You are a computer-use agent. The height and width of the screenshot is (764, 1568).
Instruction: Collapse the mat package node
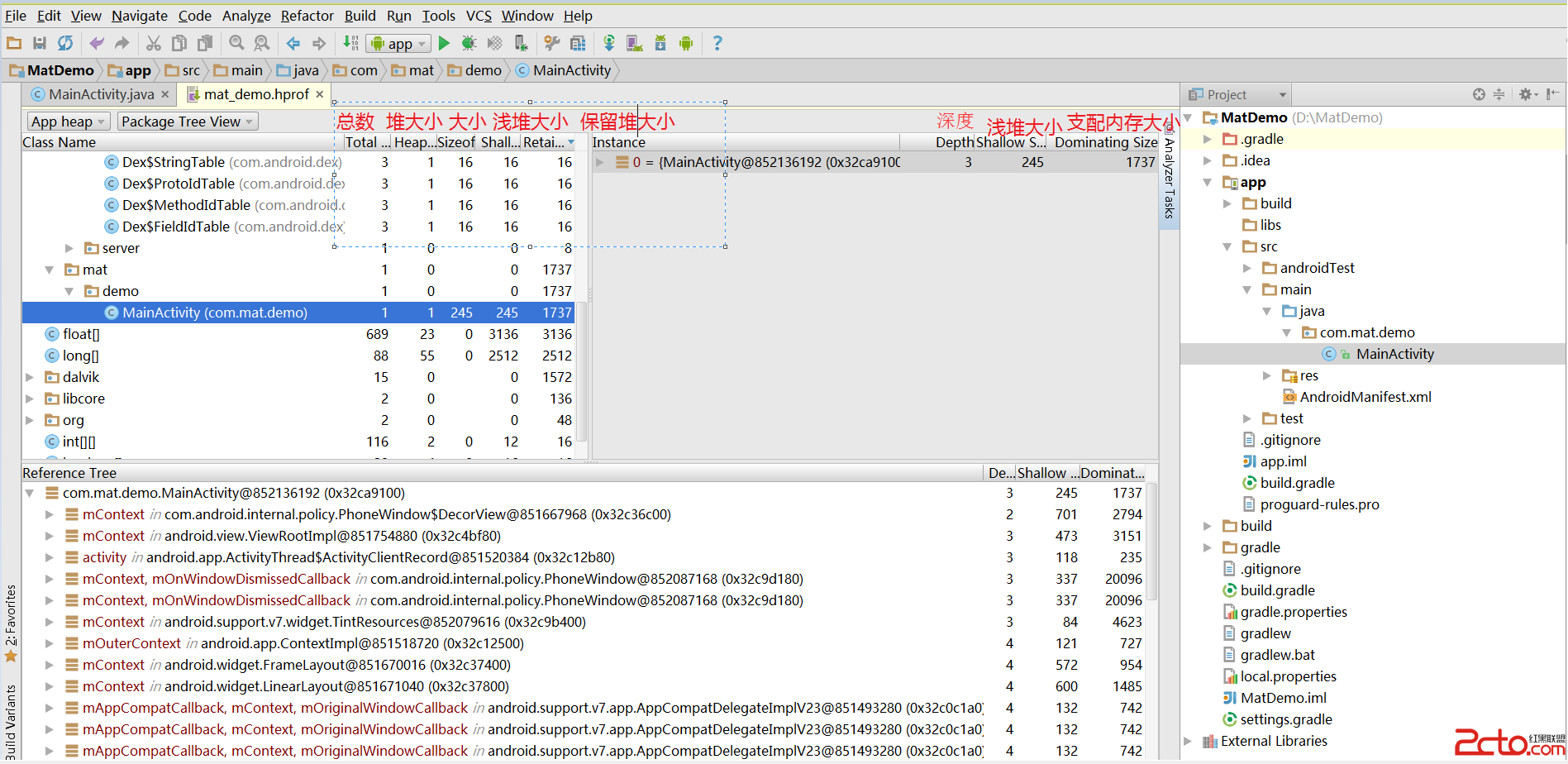pos(50,270)
